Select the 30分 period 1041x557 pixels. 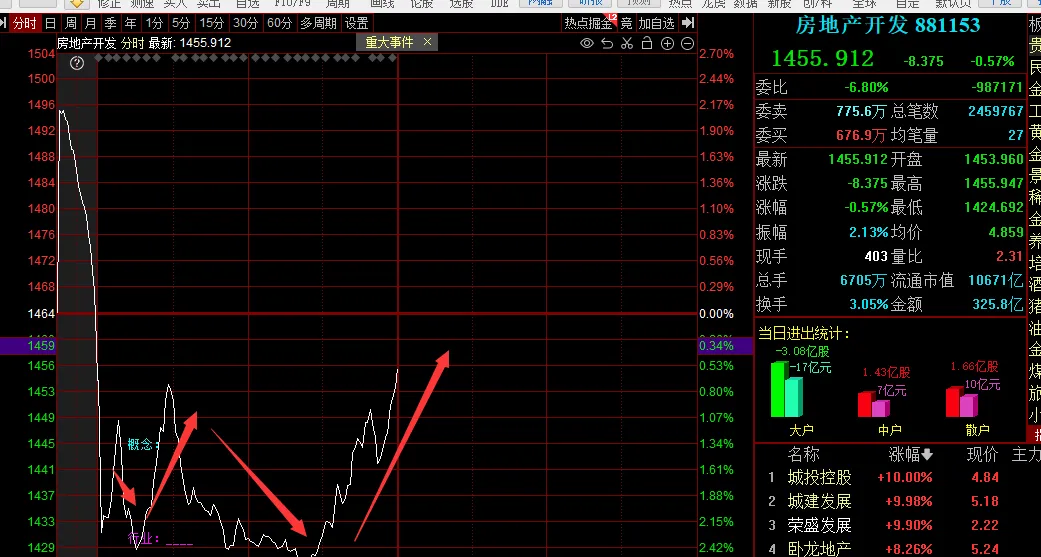(x=246, y=24)
